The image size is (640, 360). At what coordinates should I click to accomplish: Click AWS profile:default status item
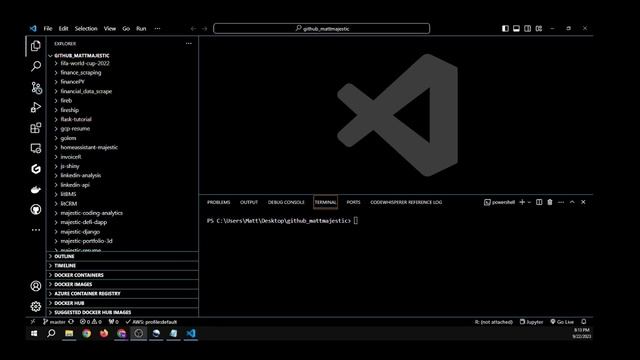tap(151, 322)
